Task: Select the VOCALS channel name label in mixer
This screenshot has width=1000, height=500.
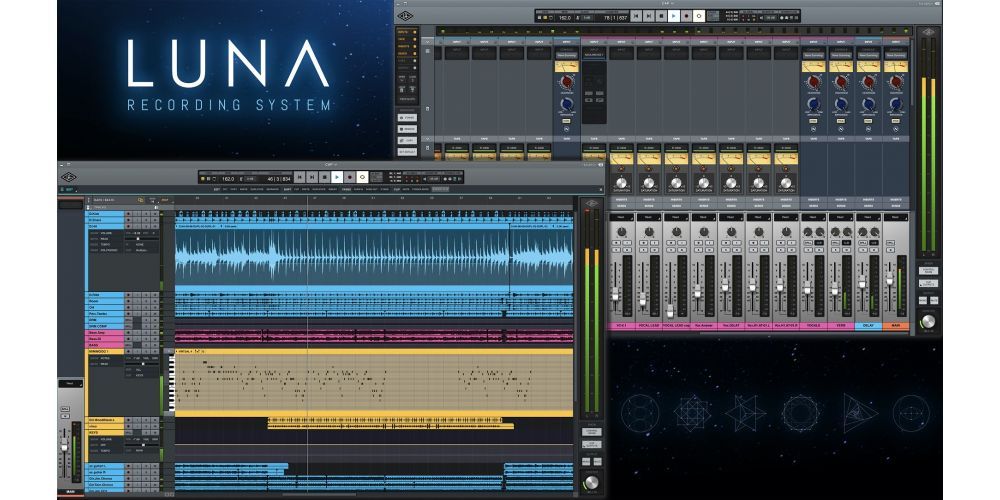Action: coord(813,325)
